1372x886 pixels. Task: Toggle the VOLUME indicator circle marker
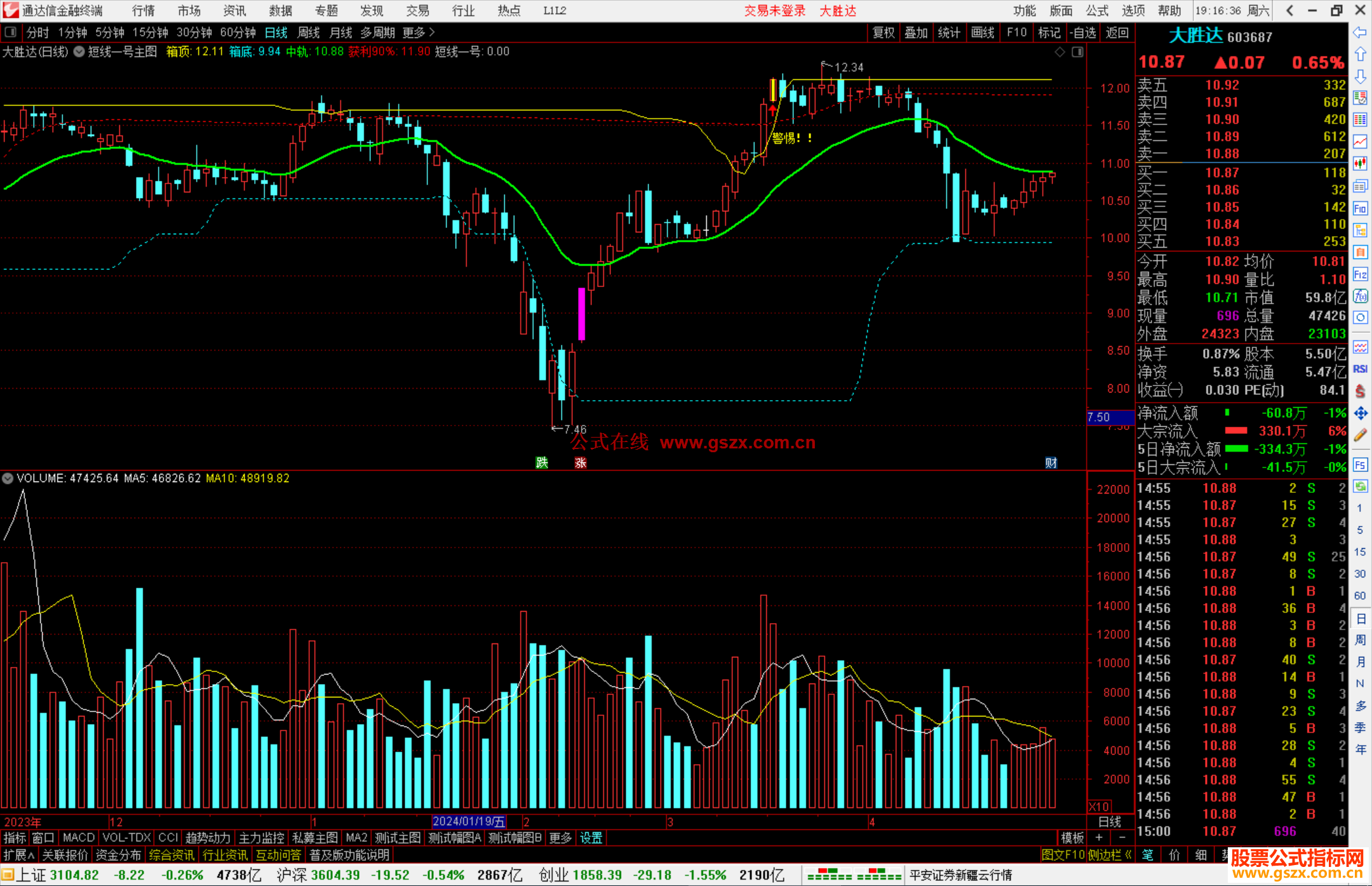point(8,478)
